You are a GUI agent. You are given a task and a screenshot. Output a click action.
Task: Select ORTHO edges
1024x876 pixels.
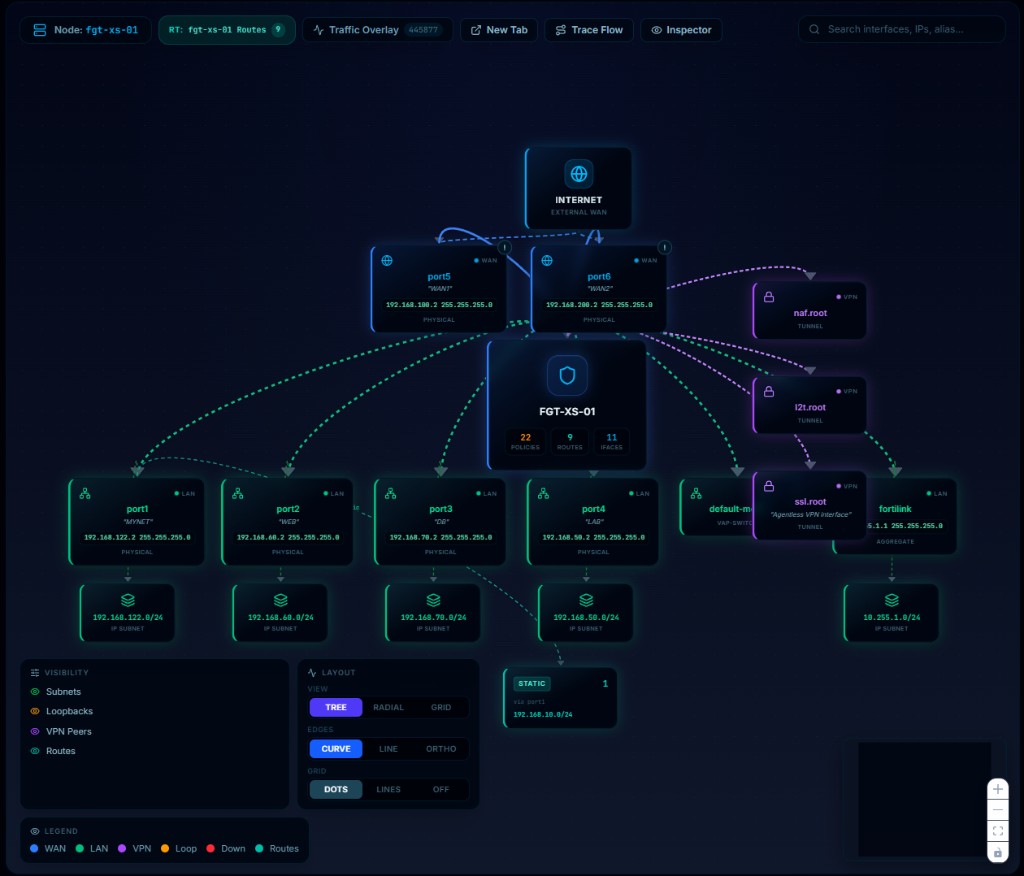pos(441,749)
